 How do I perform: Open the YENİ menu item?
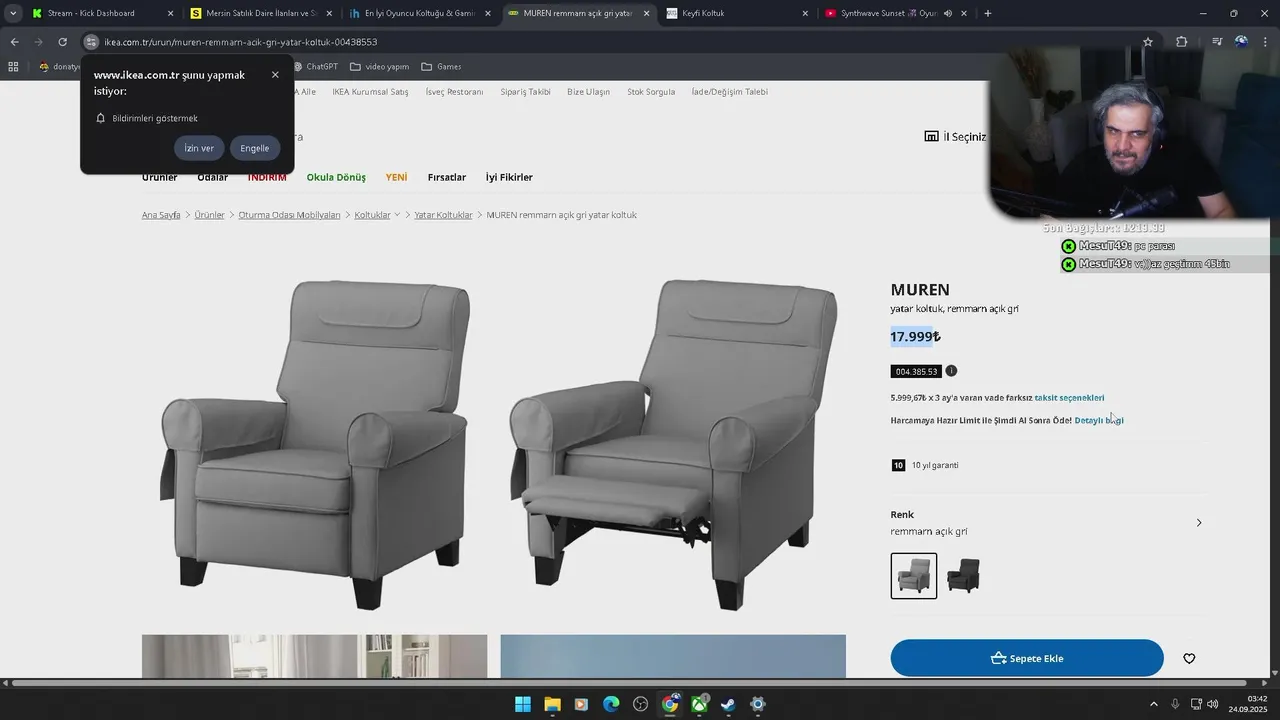pos(396,178)
